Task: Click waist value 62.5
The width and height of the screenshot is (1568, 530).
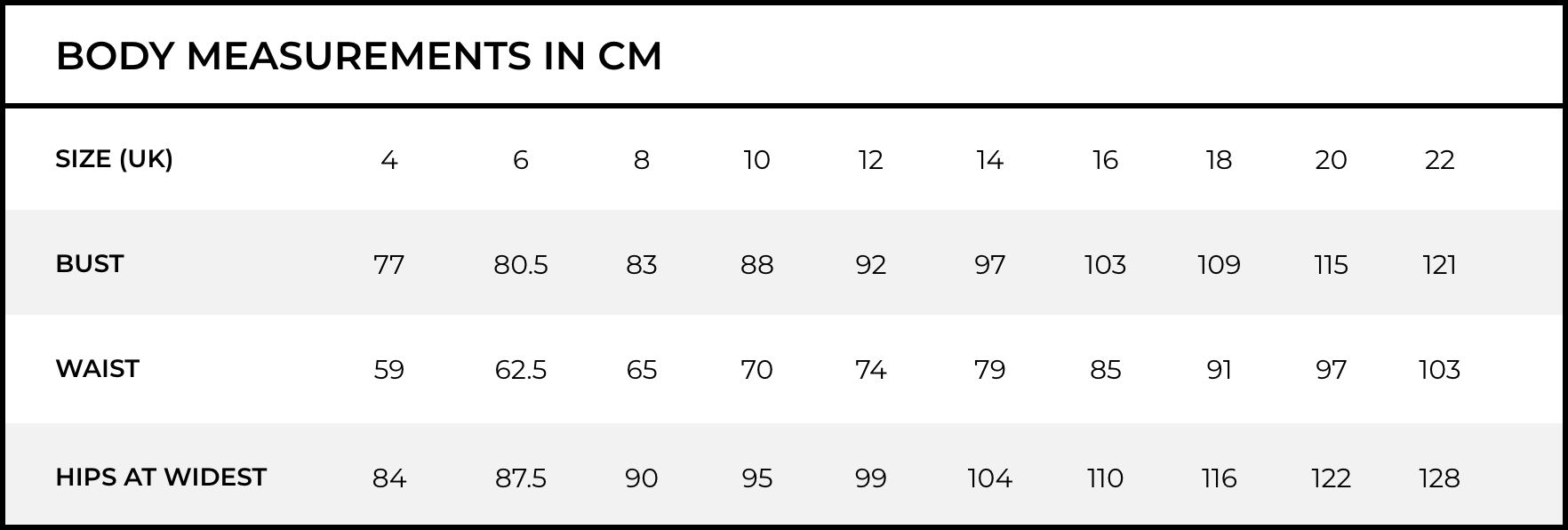Action: (x=521, y=370)
